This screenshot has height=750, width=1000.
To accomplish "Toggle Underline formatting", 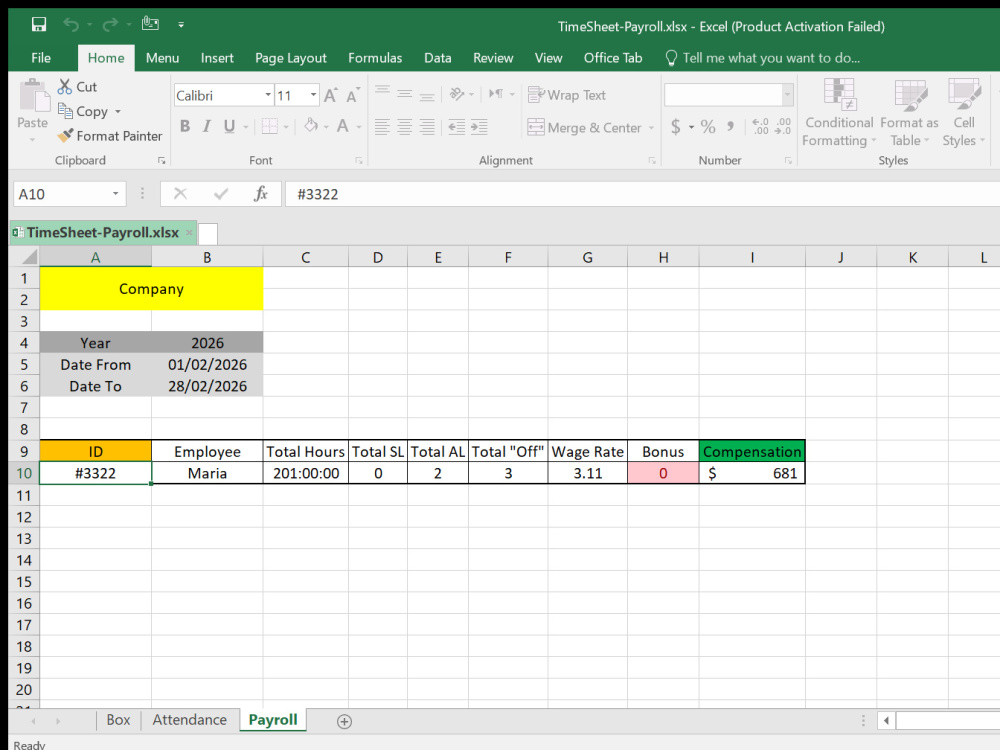I will point(229,126).
